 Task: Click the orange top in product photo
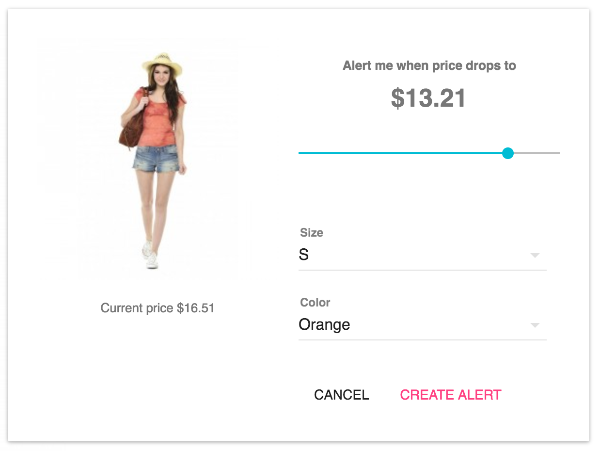158,120
